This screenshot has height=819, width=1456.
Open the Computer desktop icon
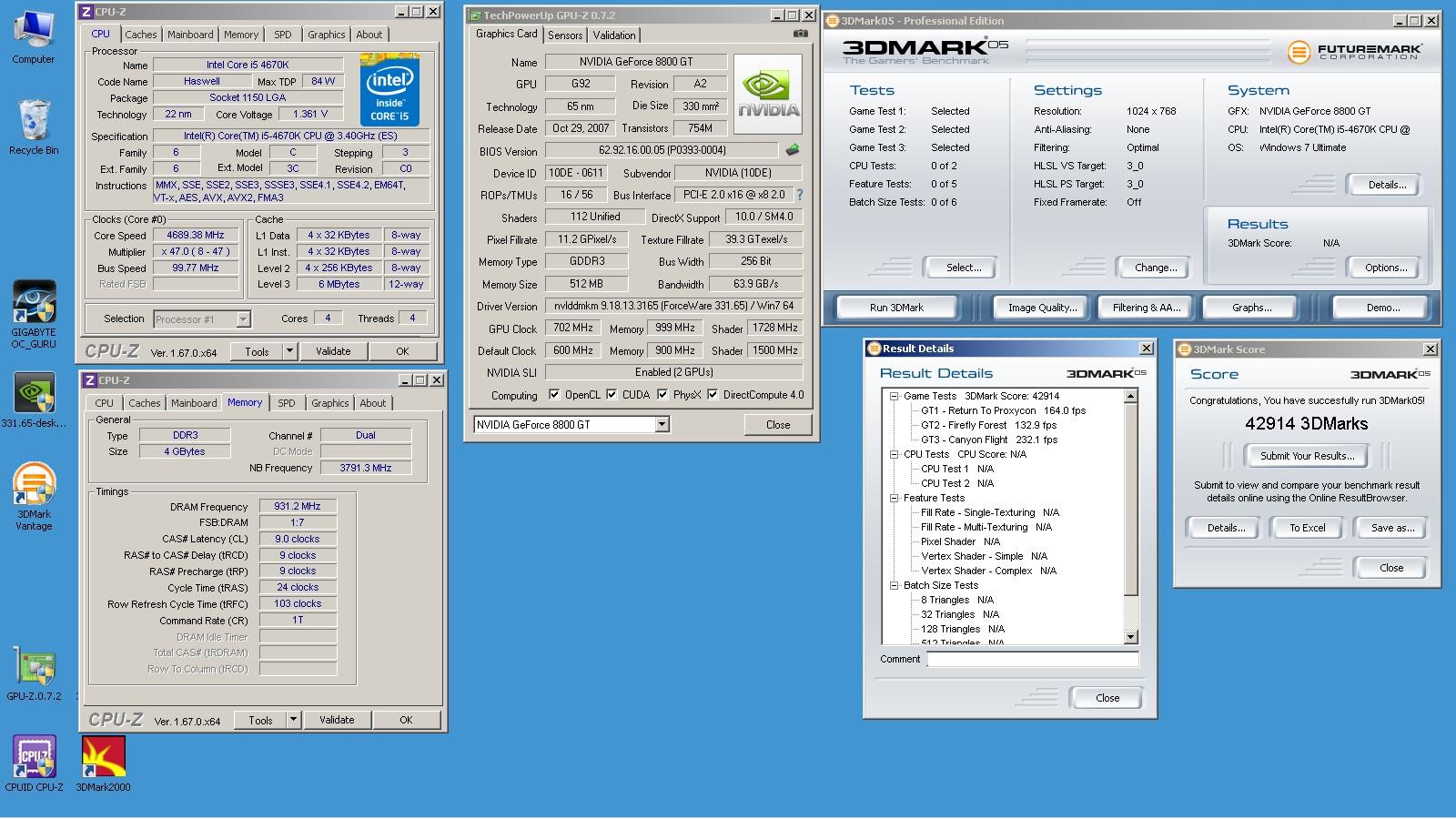point(34,36)
